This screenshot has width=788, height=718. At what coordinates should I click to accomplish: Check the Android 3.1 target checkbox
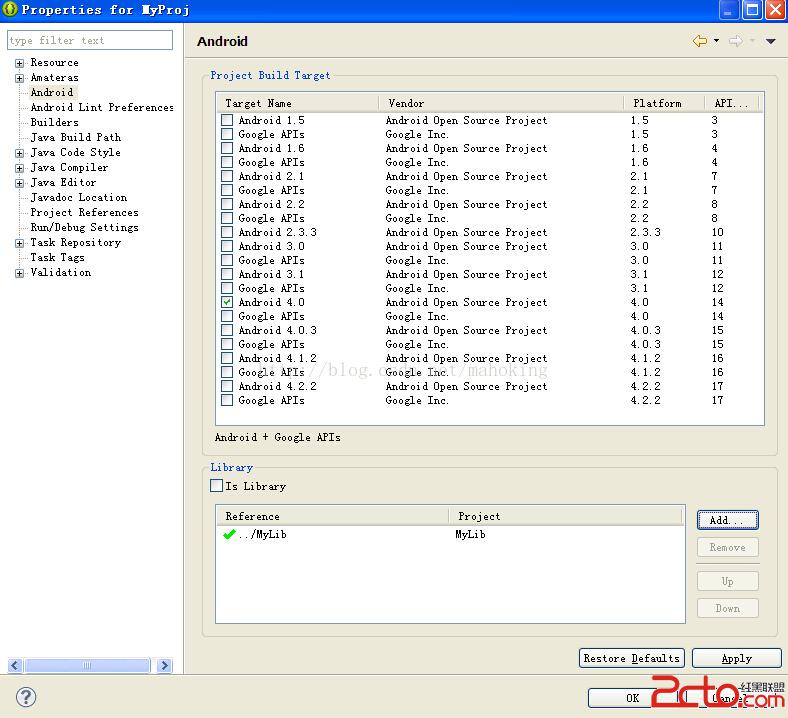(x=227, y=274)
